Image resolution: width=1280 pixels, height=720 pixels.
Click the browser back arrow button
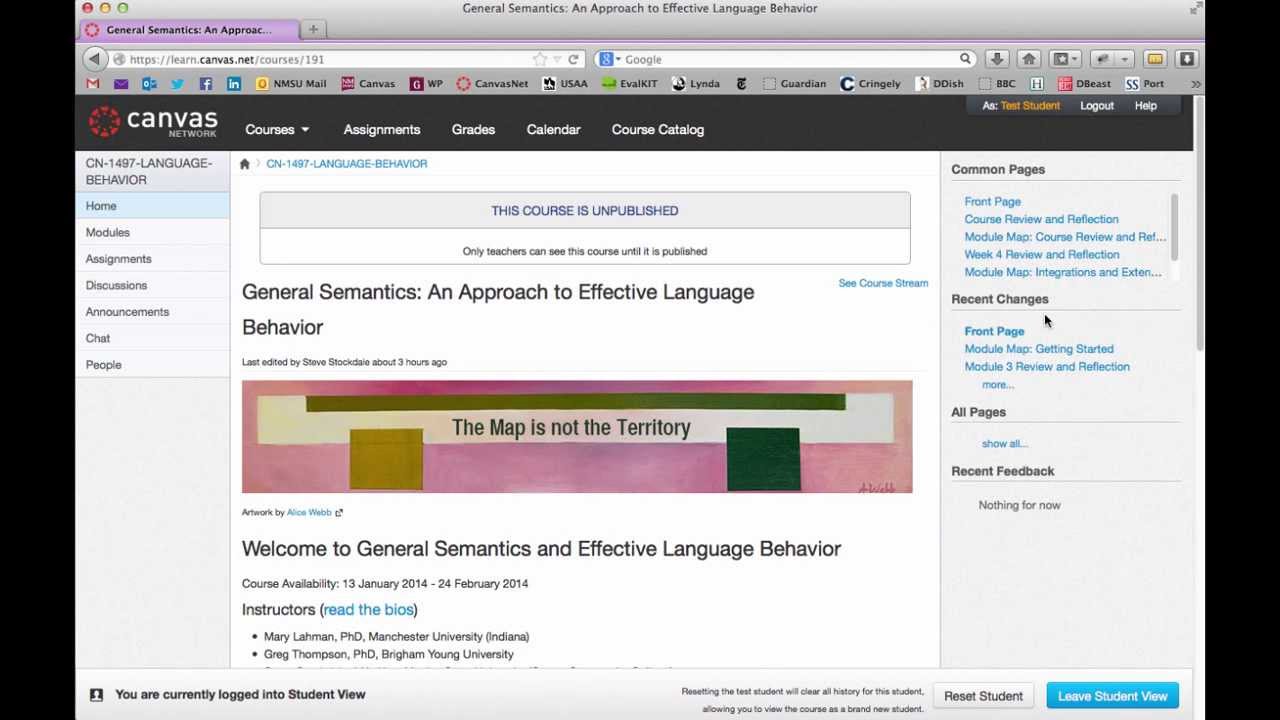pyautogui.click(x=94, y=59)
